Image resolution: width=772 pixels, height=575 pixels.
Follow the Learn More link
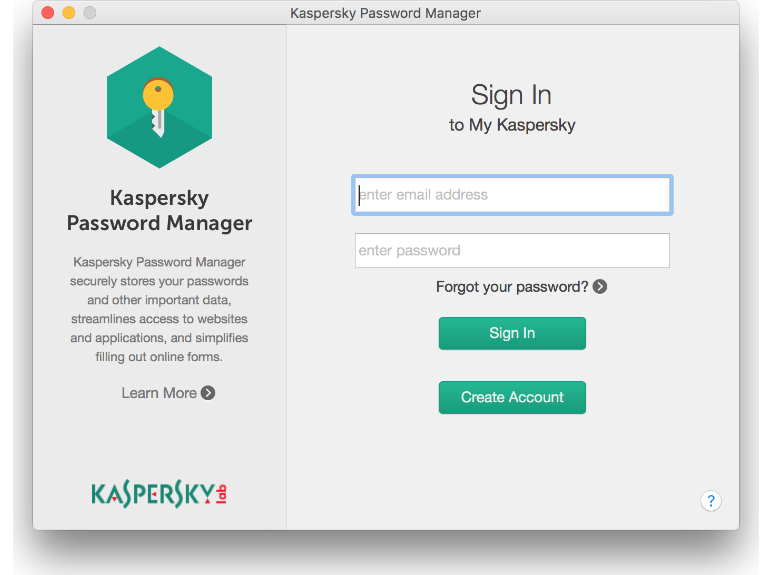[x=159, y=393]
